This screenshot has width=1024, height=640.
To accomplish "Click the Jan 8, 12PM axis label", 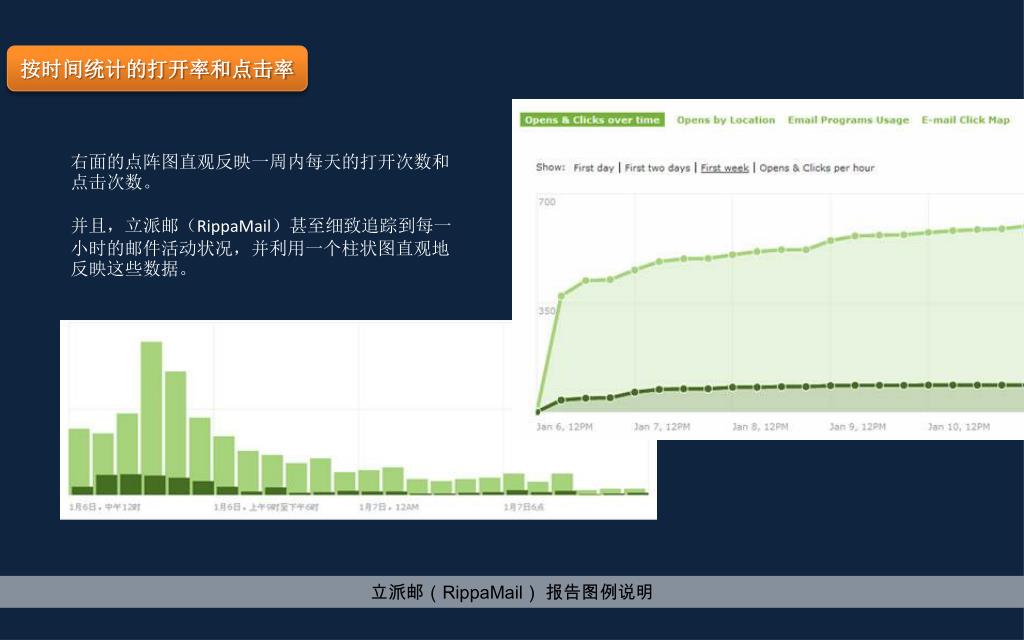I will 760,426.
